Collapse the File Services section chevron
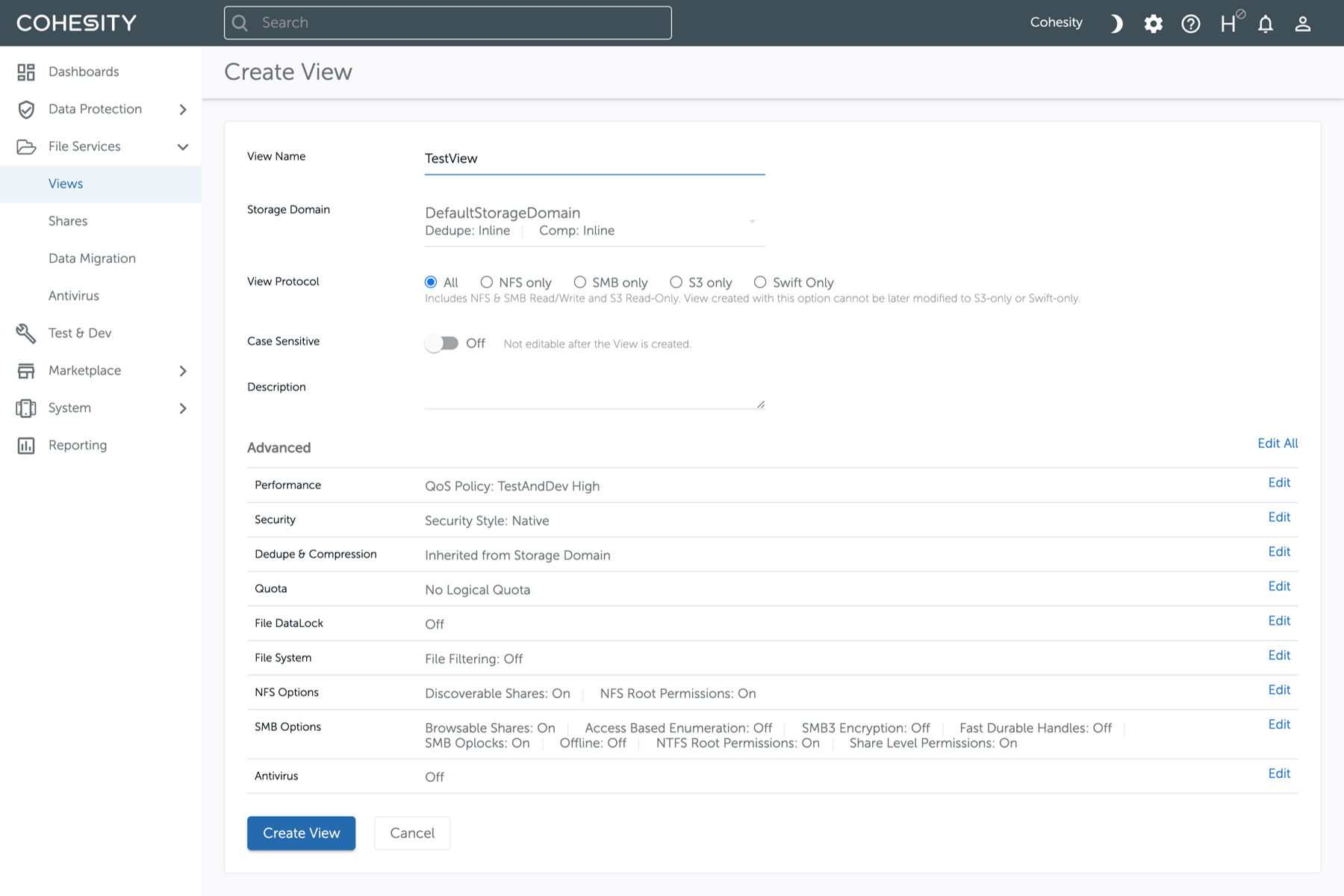This screenshot has height=896, width=1344. pyautogui.click(x=183, y=146)
